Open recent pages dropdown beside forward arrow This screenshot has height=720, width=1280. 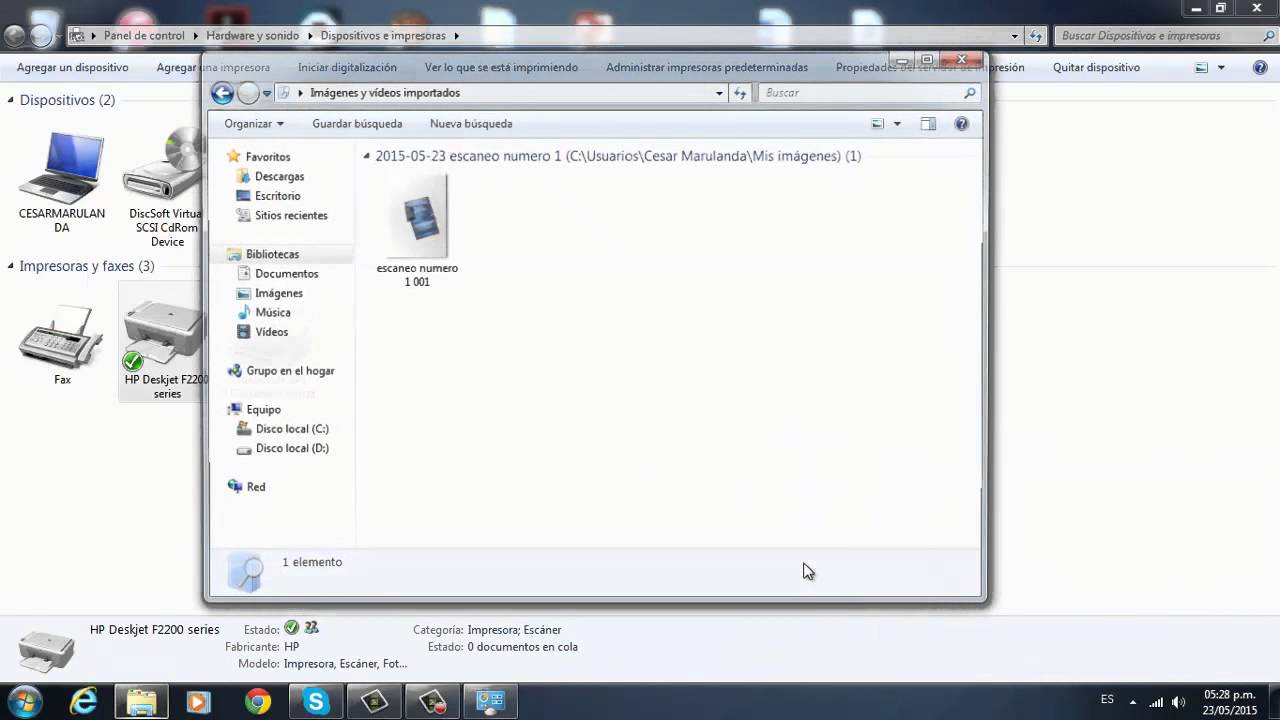coord(267,93)
